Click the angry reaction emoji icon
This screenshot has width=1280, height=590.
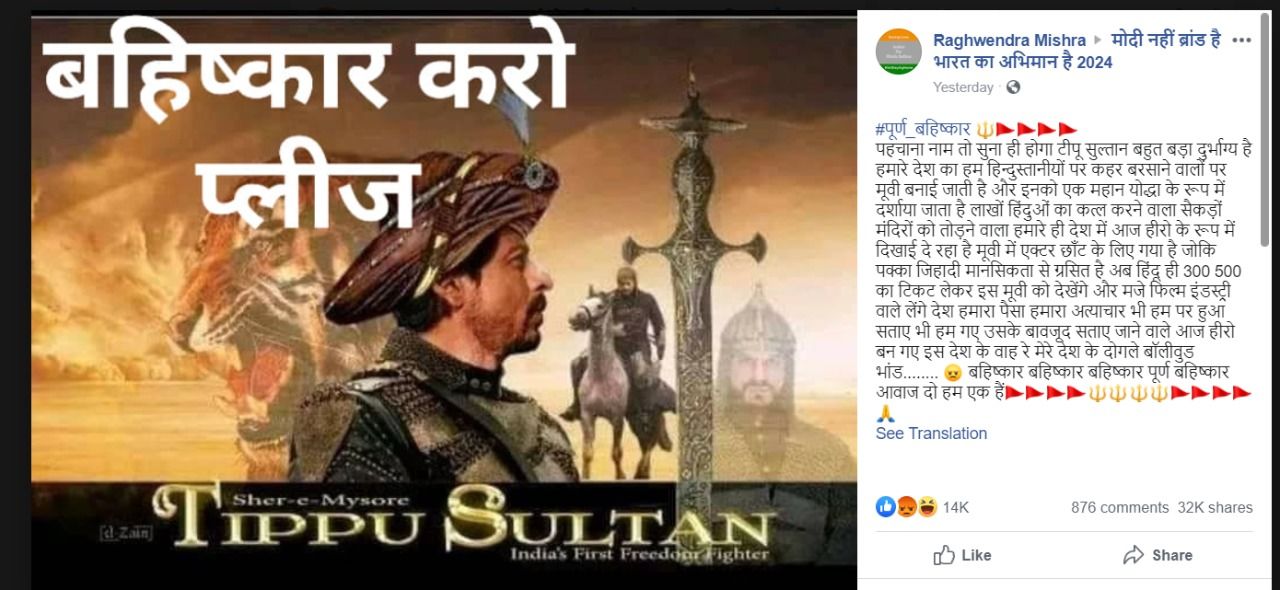tap(905, 507)
